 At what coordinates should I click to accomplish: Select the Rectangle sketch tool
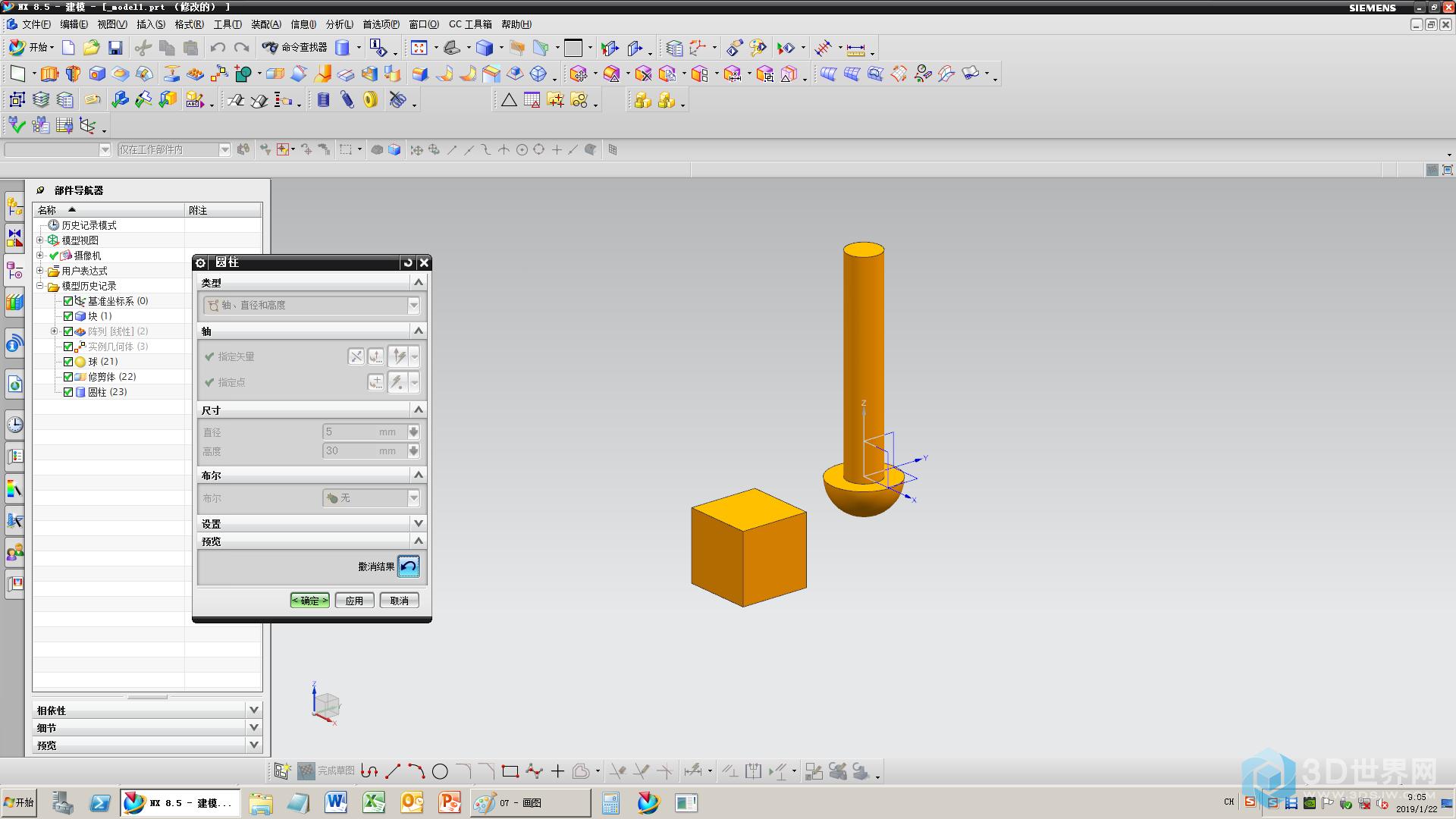510,771
